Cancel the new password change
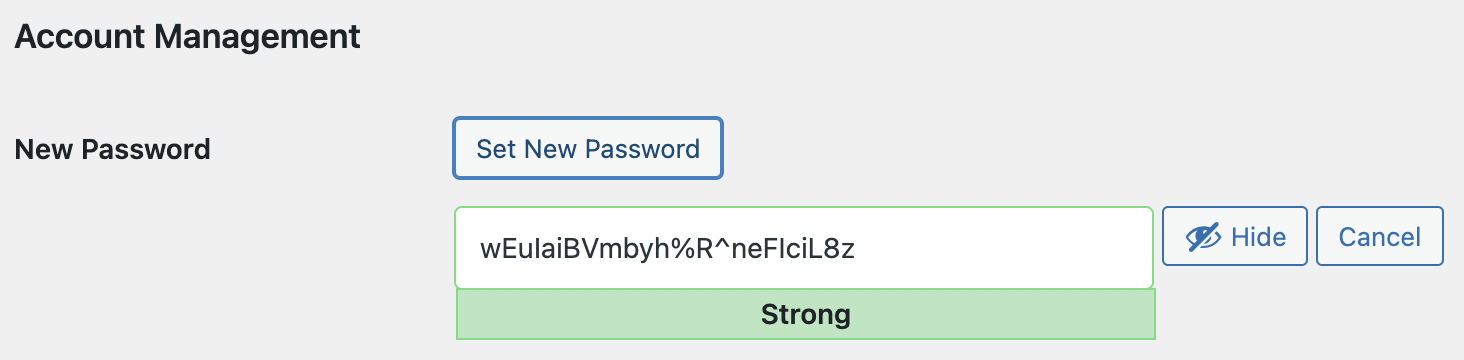Screen dimensions: 1464x360 click(x=1380, y=236)
